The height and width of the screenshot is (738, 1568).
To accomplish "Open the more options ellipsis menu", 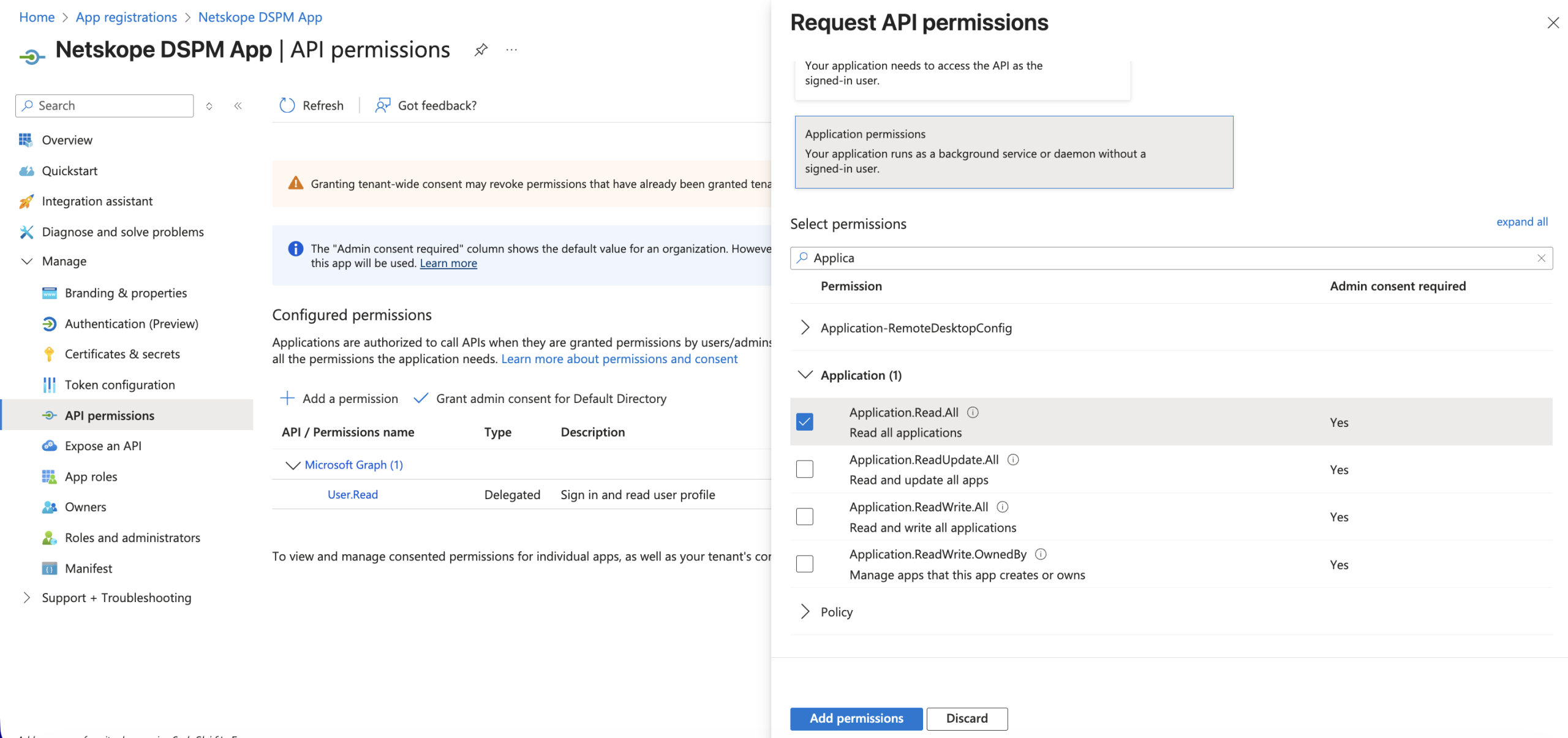I will coord(511,50).
